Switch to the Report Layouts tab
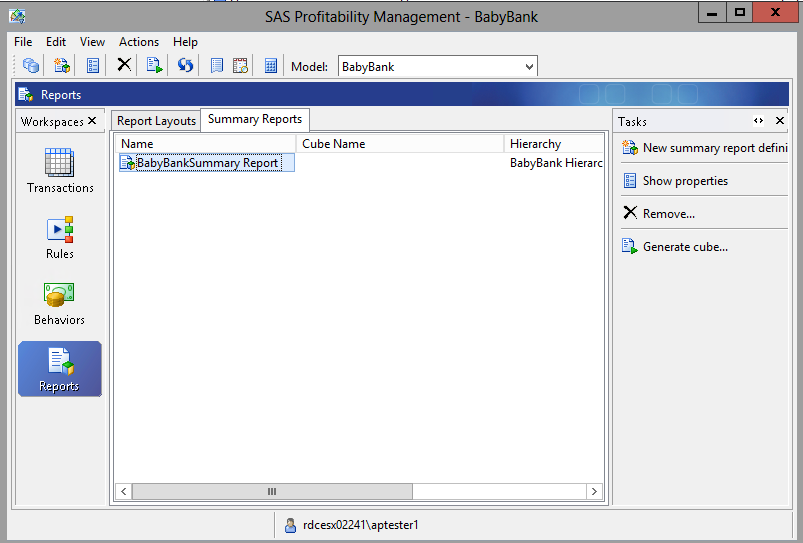 (x=156, y=121)
